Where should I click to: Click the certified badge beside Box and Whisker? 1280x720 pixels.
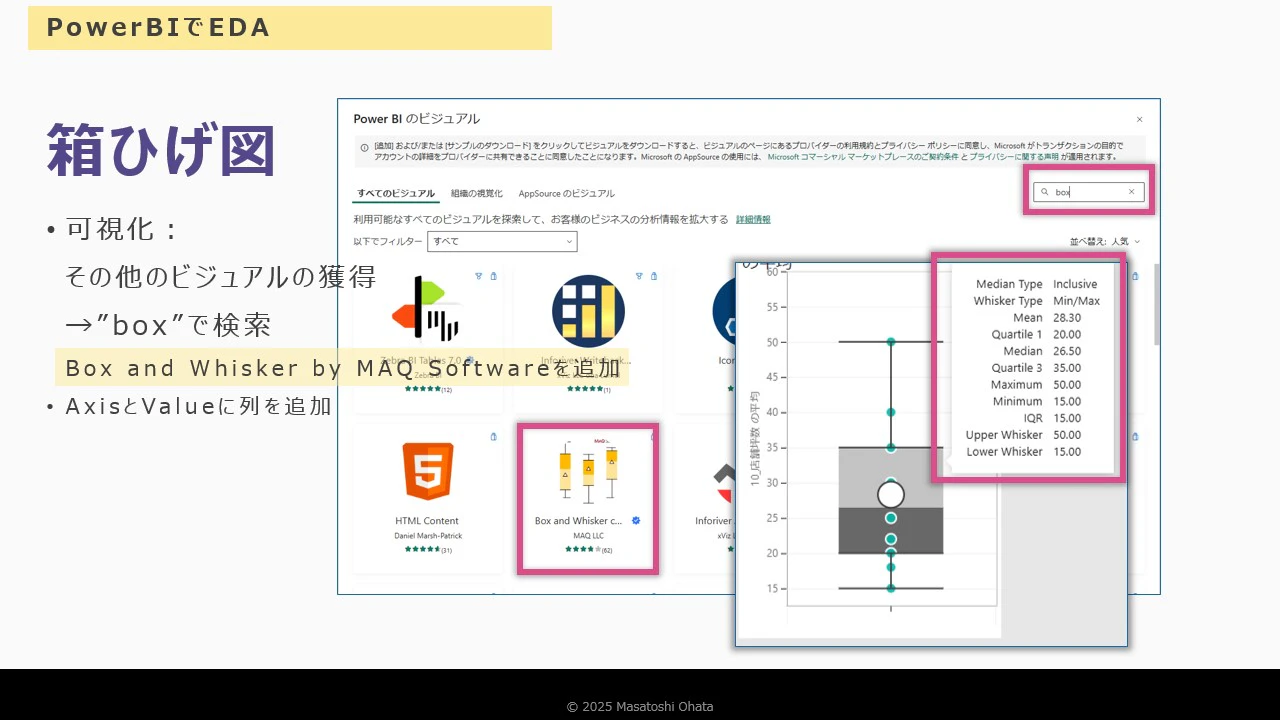pyautogui.click(x=636, y=521)
